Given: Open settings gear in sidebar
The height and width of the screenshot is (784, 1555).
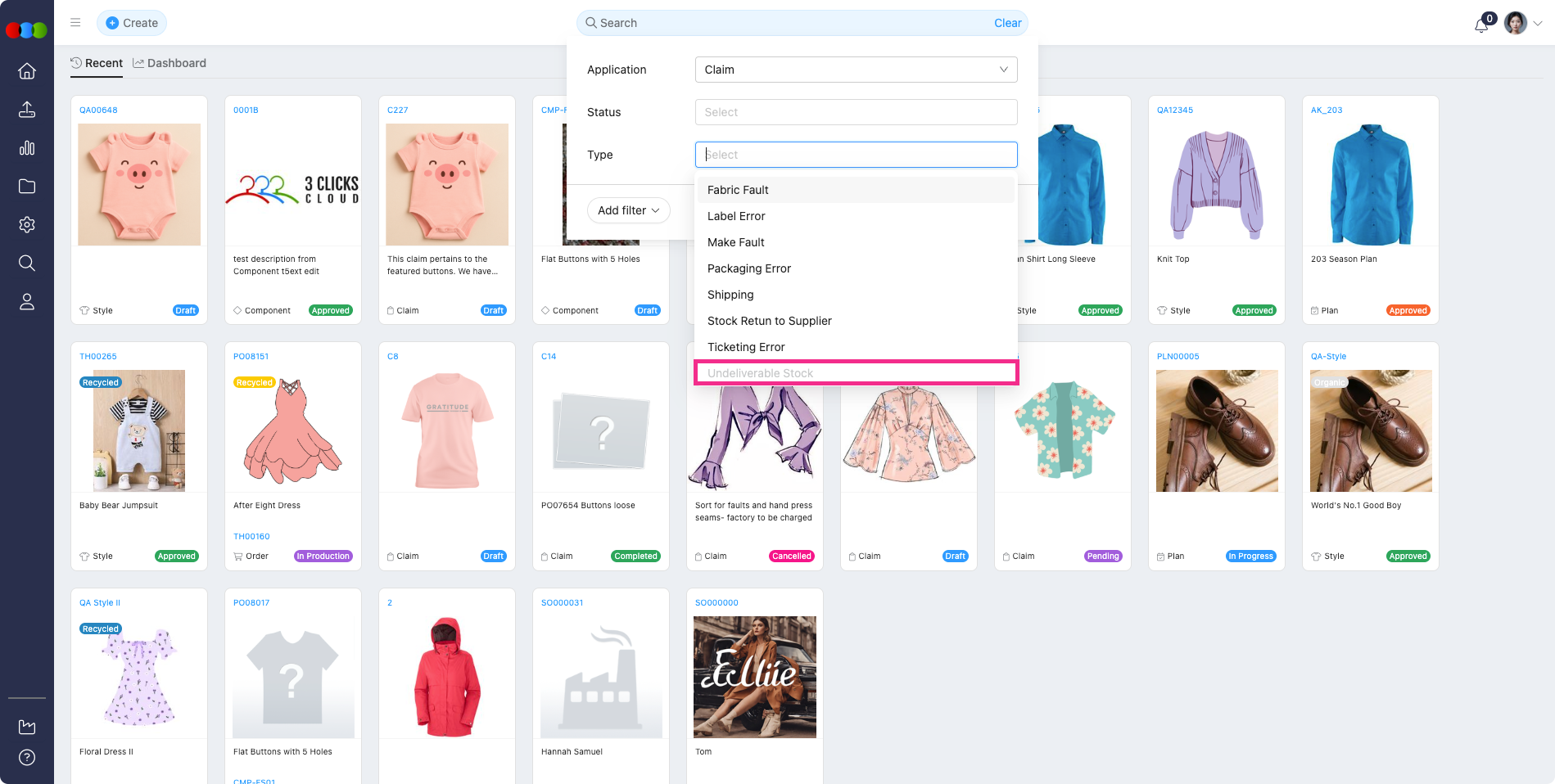Looking at the screenshot, I should [x=27, y=225].
